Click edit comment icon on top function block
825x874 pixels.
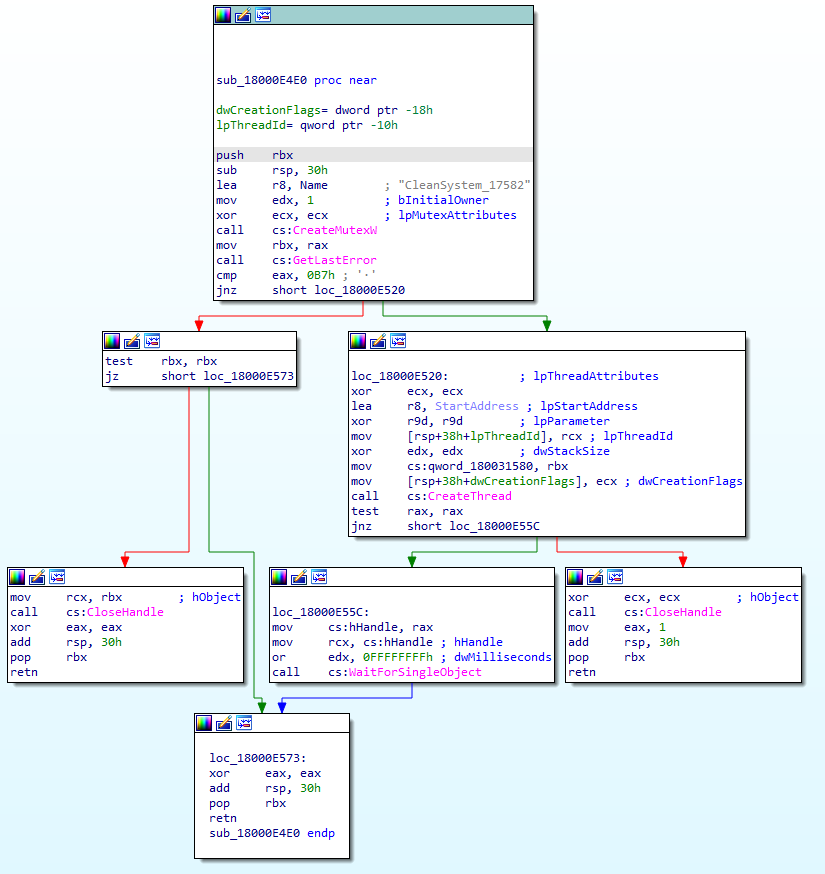243,15
